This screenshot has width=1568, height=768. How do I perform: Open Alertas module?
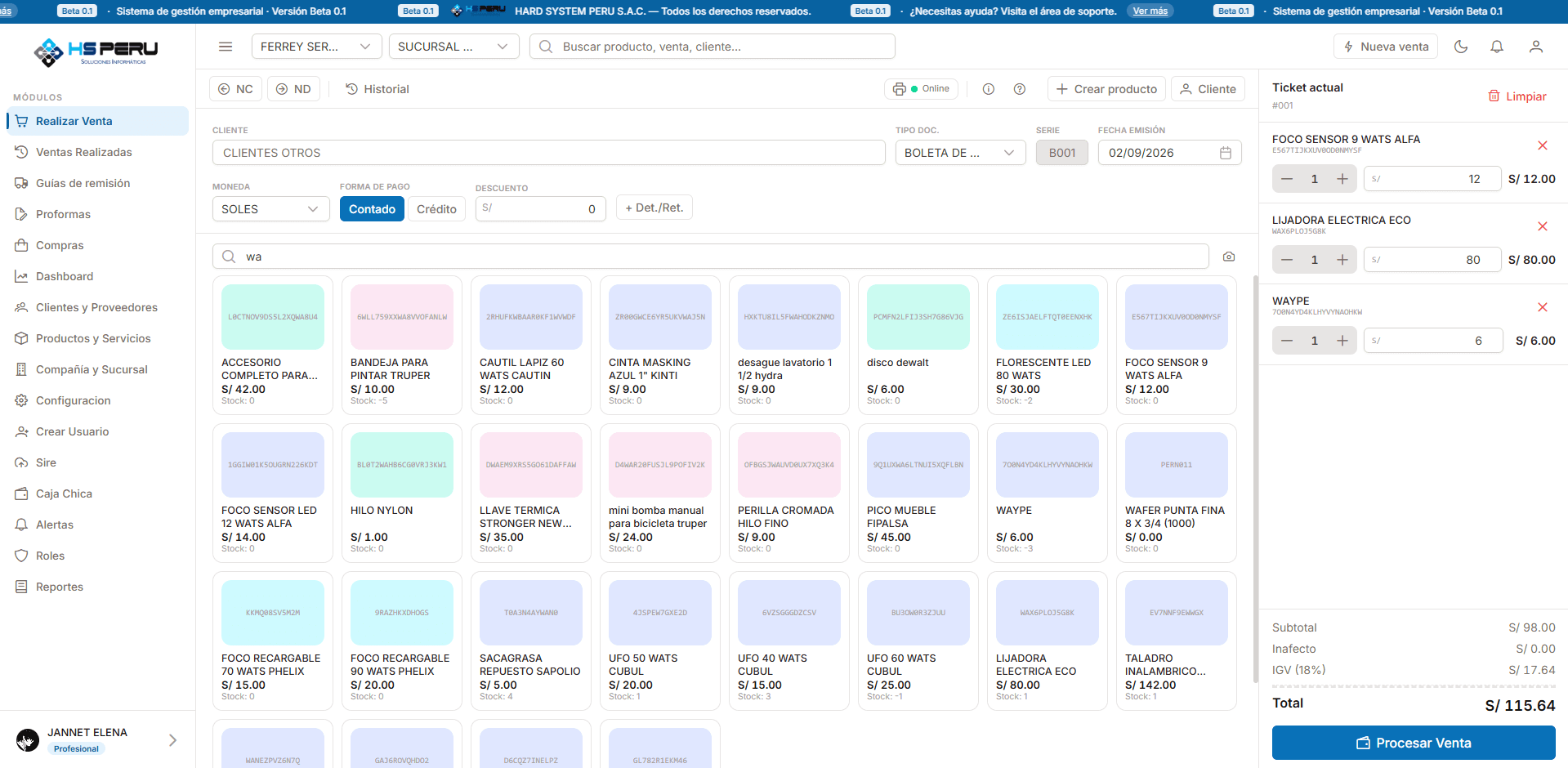click(x=97, y=525)
